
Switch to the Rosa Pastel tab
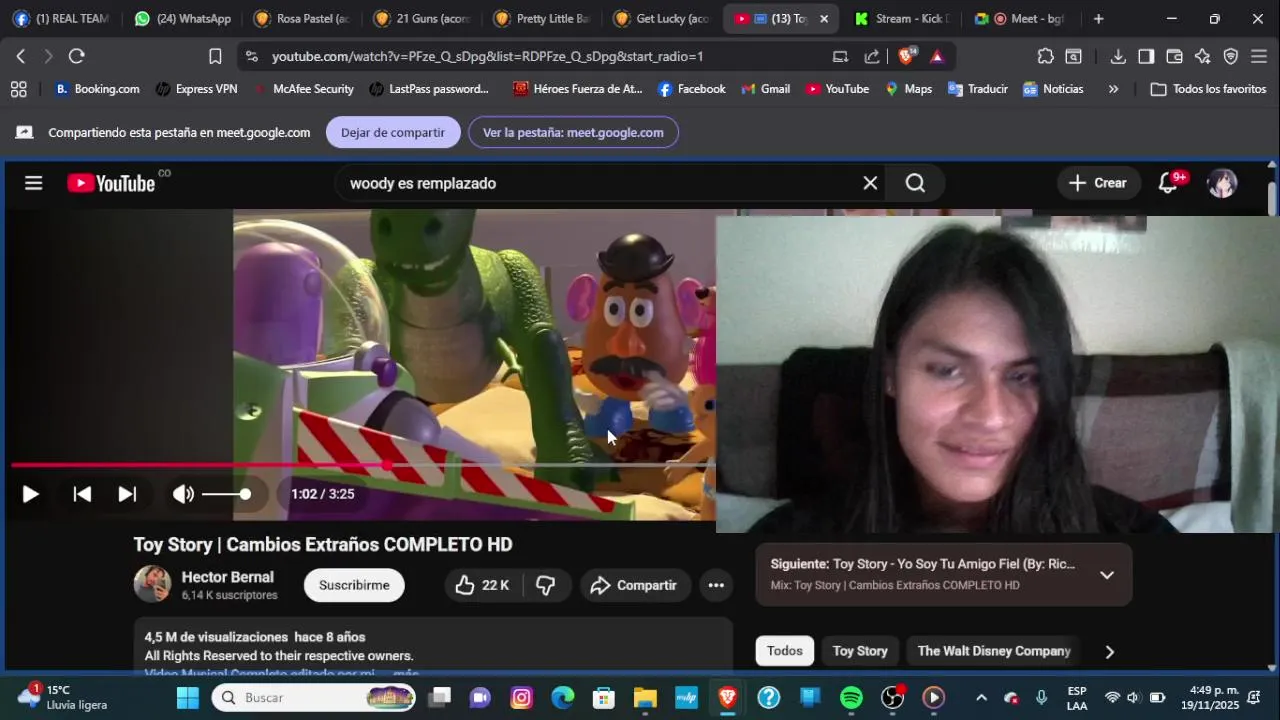point(303,18)
